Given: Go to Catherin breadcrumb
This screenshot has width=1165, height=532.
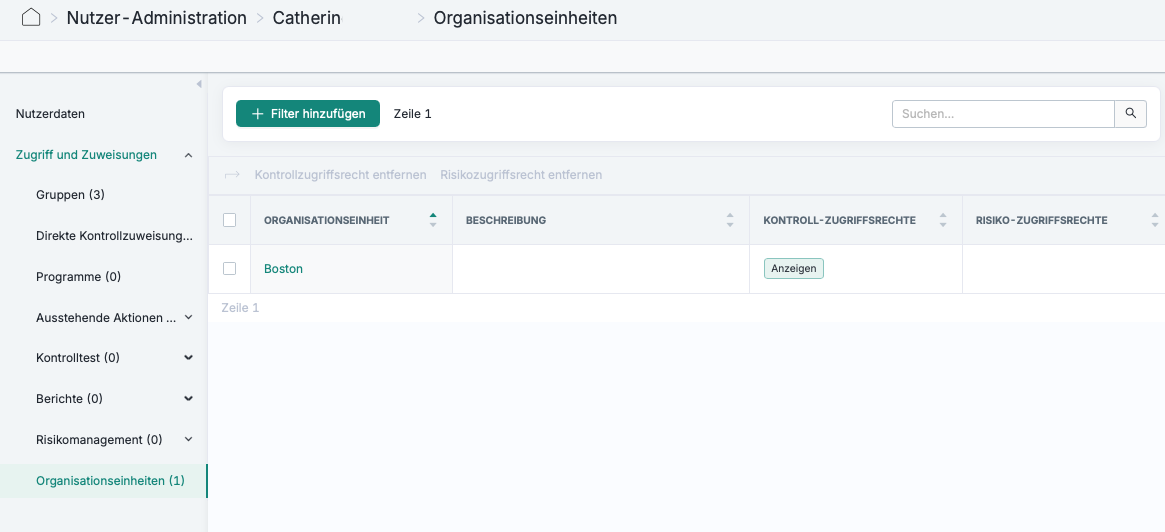Looking at the screenshot, I should tap(307, 18).
